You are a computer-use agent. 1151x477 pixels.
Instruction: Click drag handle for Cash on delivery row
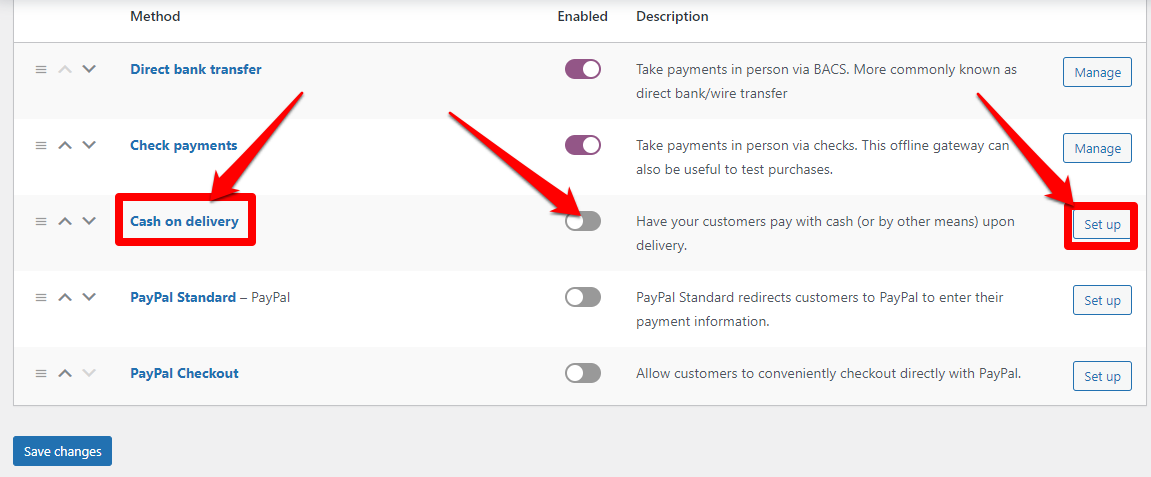point(41,221)
